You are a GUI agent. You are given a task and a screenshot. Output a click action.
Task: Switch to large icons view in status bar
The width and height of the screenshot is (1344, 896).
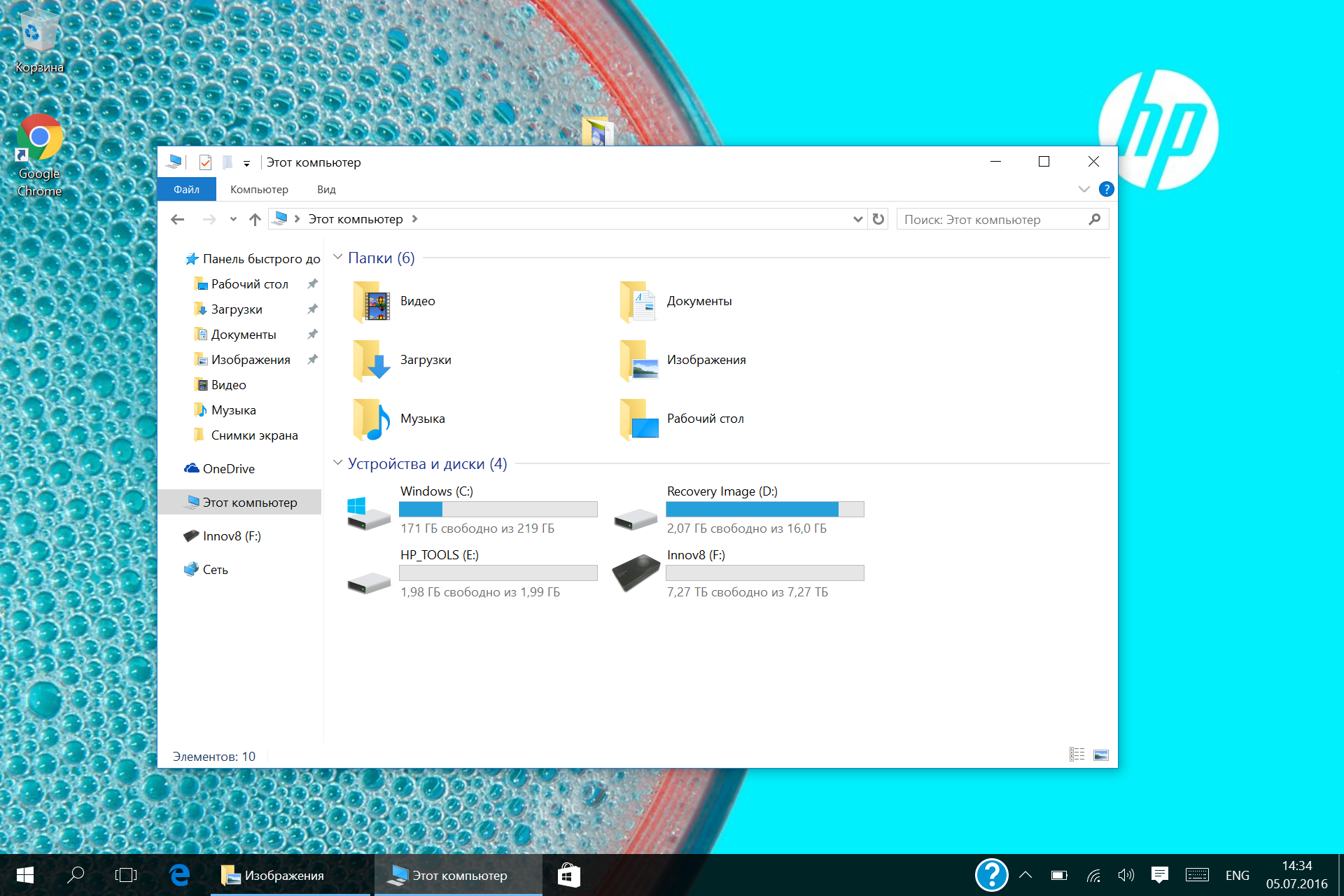pos(1100,755)
